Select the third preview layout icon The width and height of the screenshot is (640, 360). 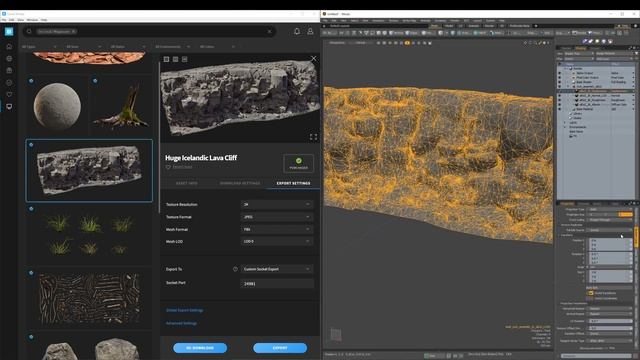point(184,59)
